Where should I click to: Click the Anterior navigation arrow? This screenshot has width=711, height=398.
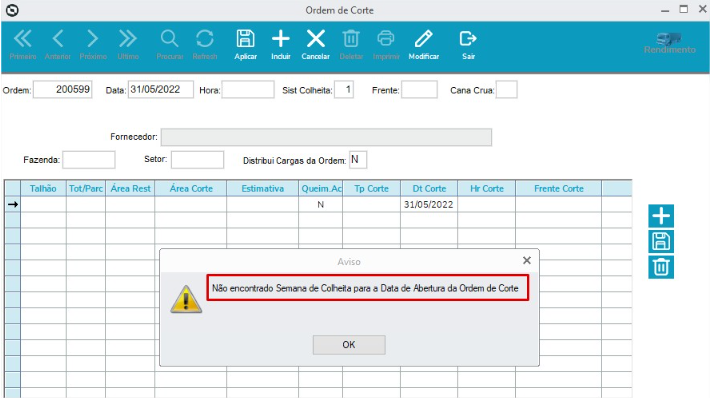pyautogui.click(x=58, y=45)
